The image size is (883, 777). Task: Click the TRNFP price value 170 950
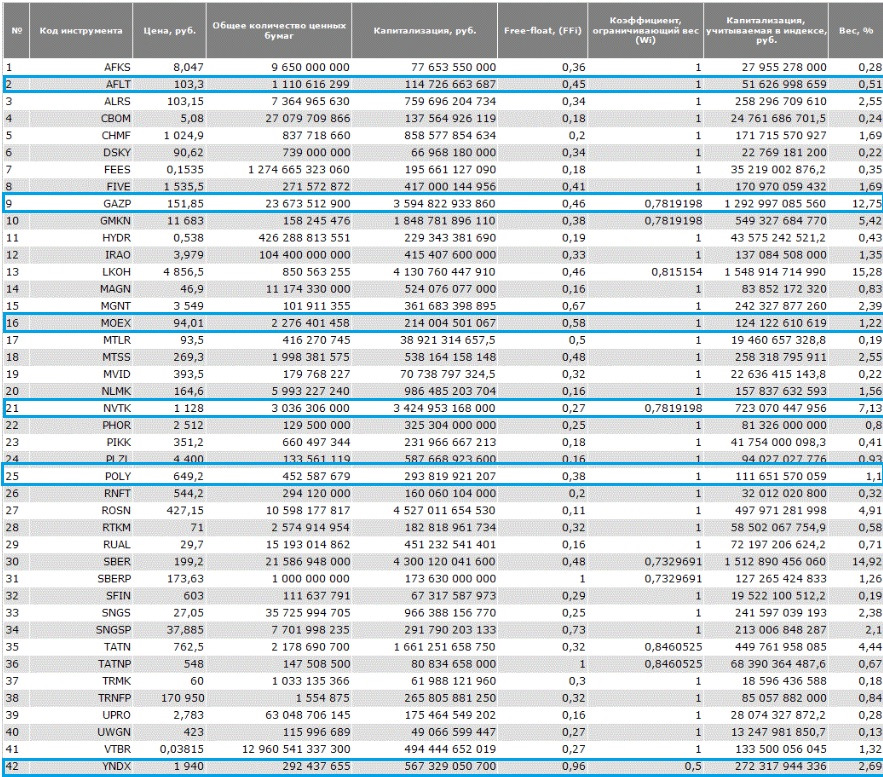[182, 698]
